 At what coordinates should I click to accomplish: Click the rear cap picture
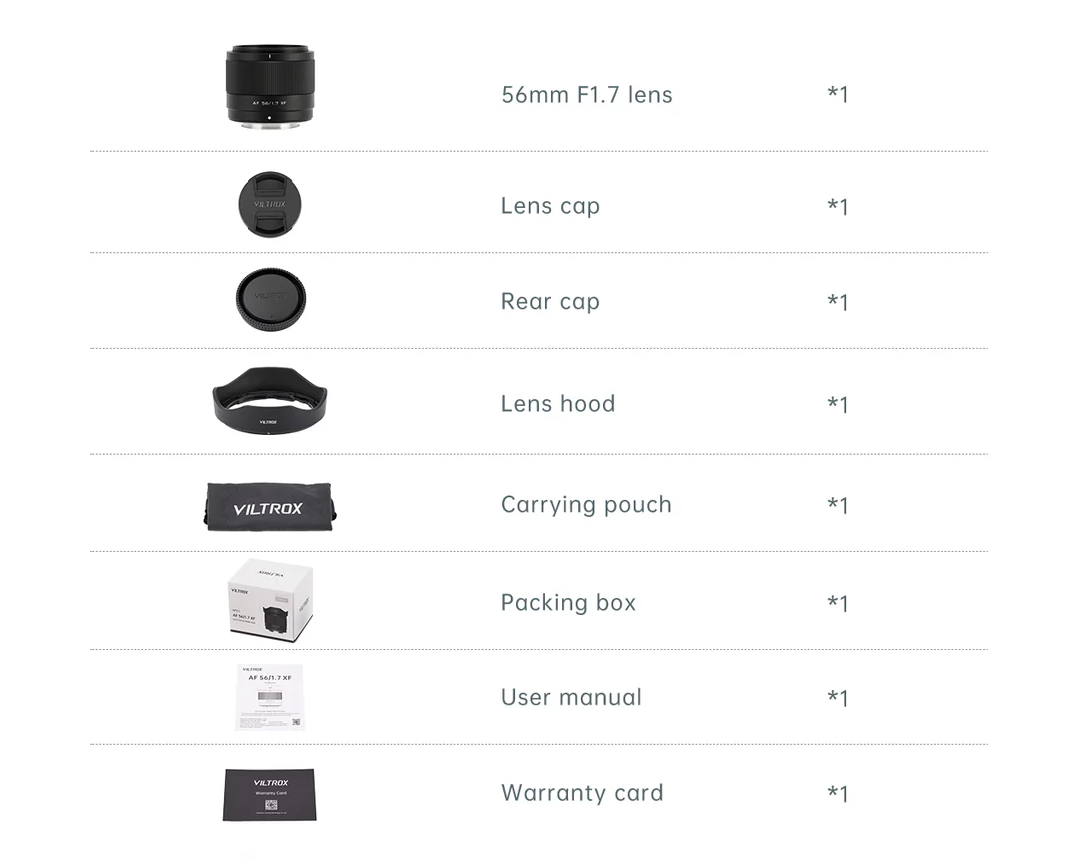tap(270, 300)
